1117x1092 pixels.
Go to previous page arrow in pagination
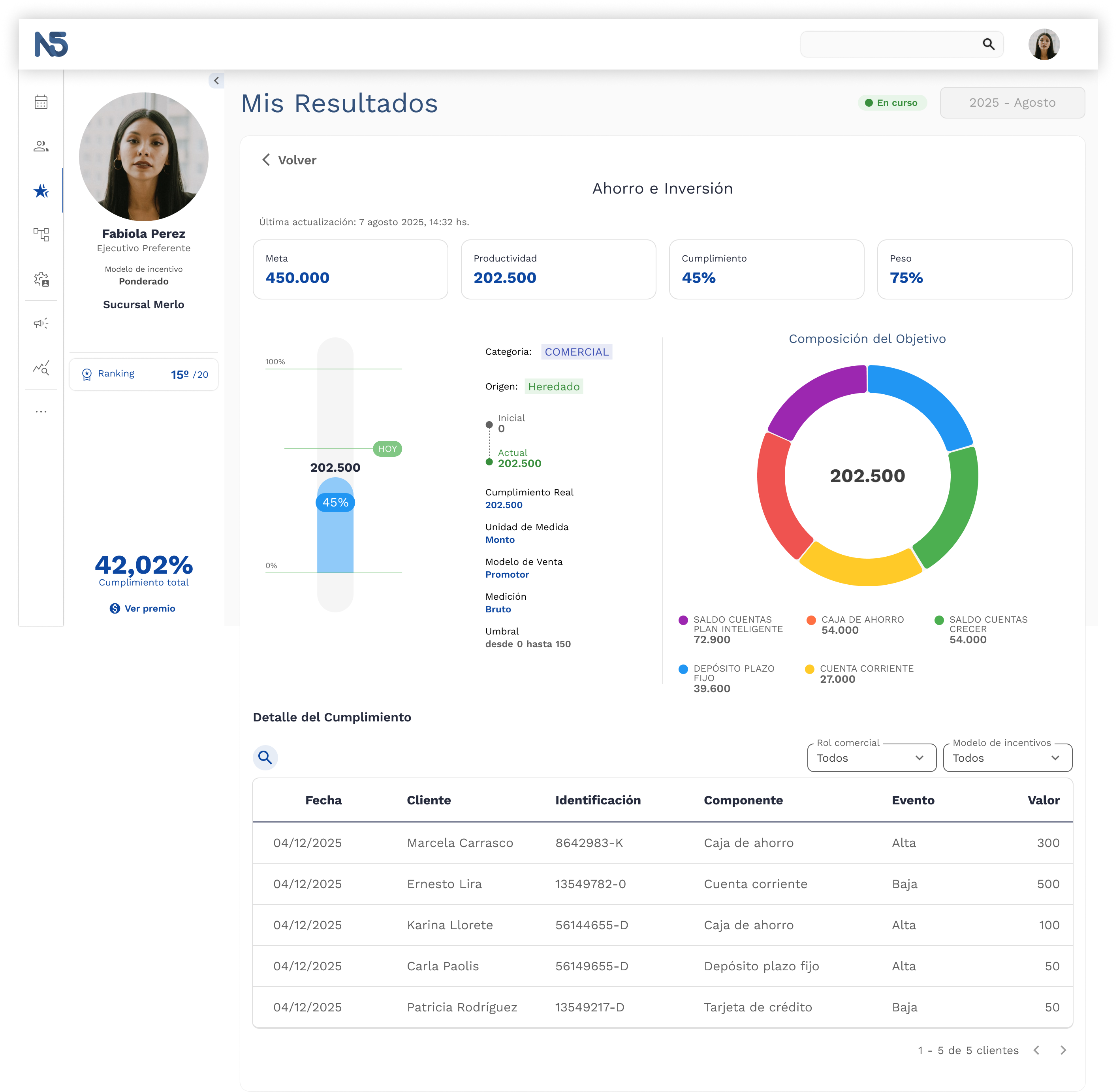(x=1036, y=1050)
